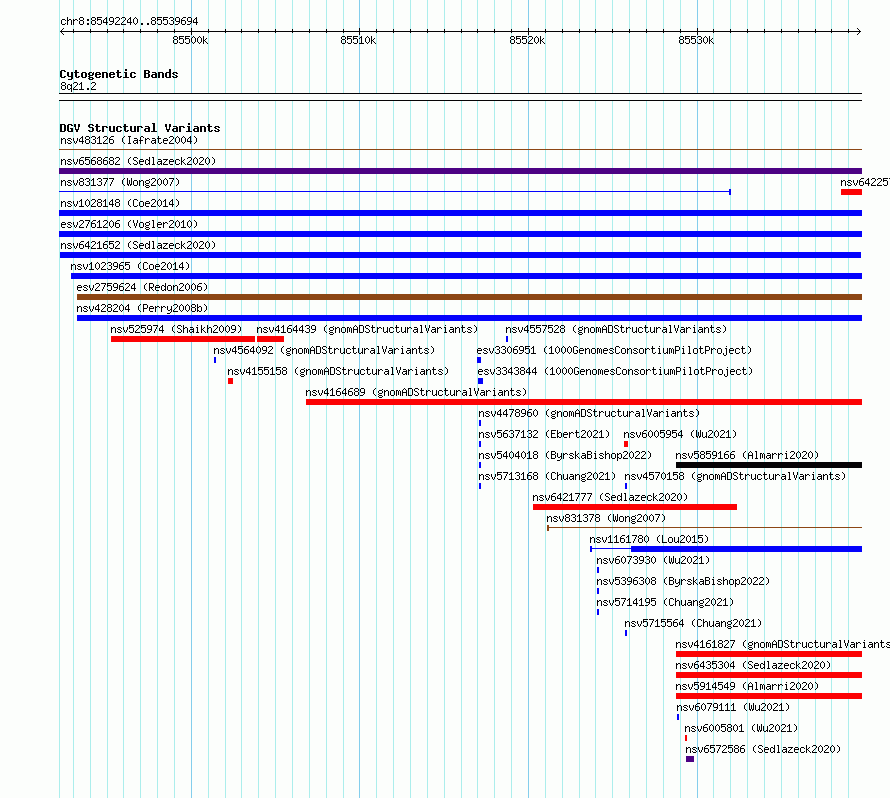Click the 85530k ruler label
890x798 pixels.
click(696, 40)
